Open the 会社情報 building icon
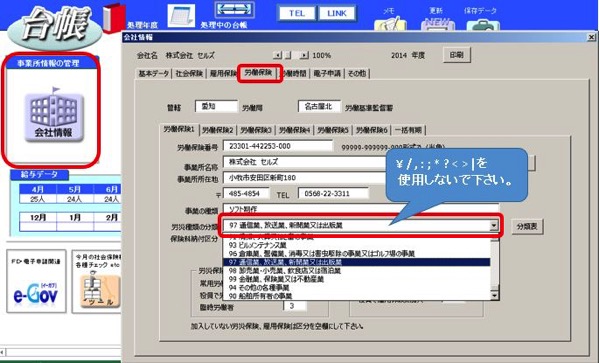599x363 pixels. point(54,115)
